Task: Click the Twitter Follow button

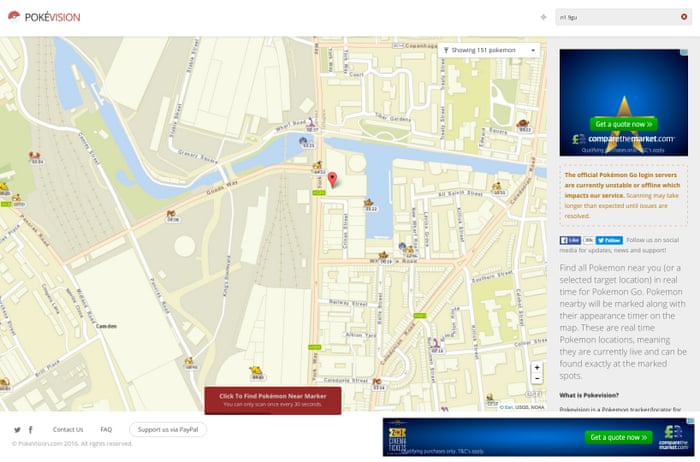Action: (609, 240)
